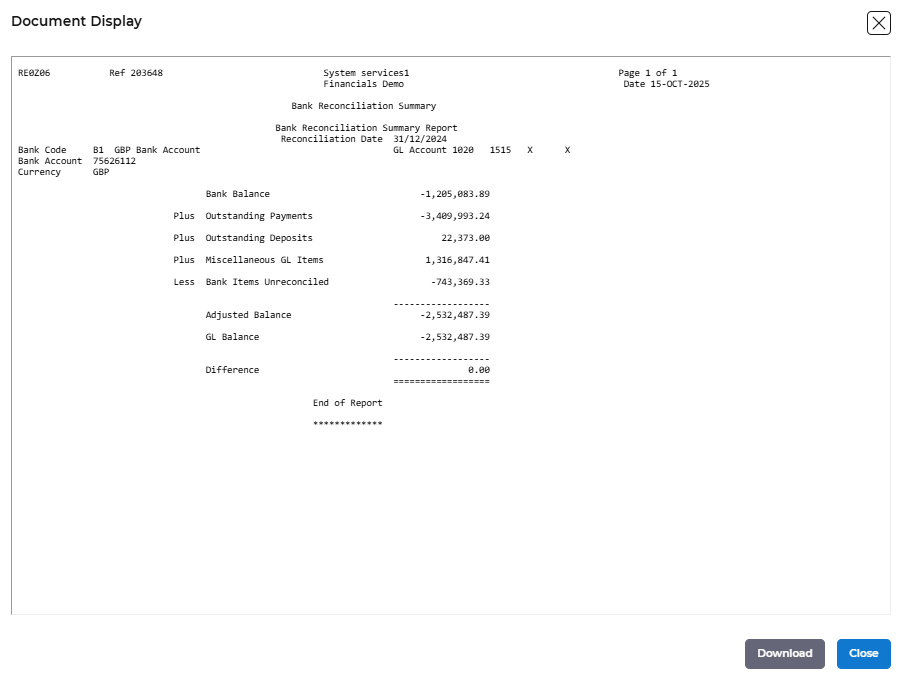
Task: Click the GL Account 1020 text
Action: pos(433,150)
